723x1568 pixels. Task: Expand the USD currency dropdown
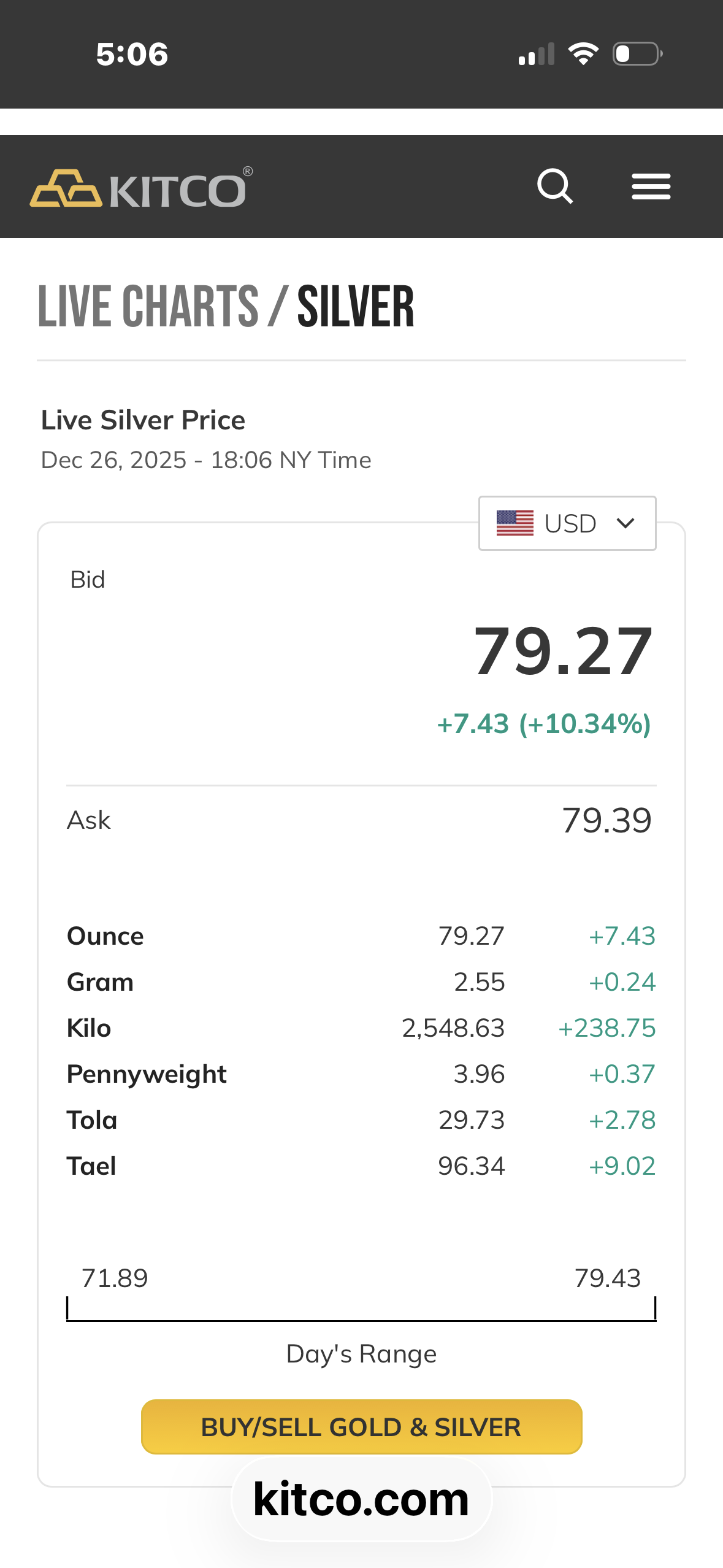click(567, 523)
